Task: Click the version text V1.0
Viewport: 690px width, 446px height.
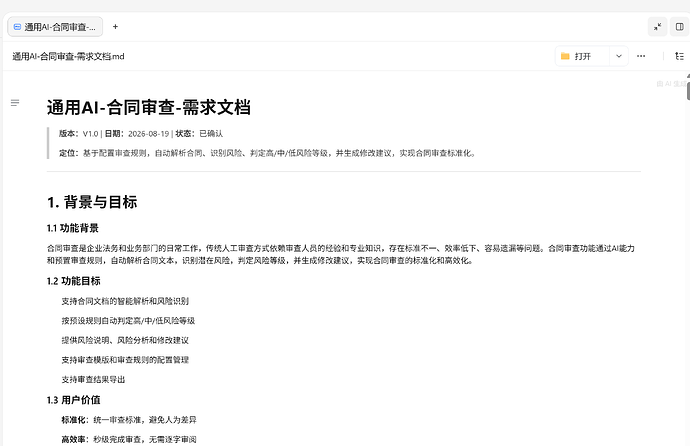Action: pos(90,134)
